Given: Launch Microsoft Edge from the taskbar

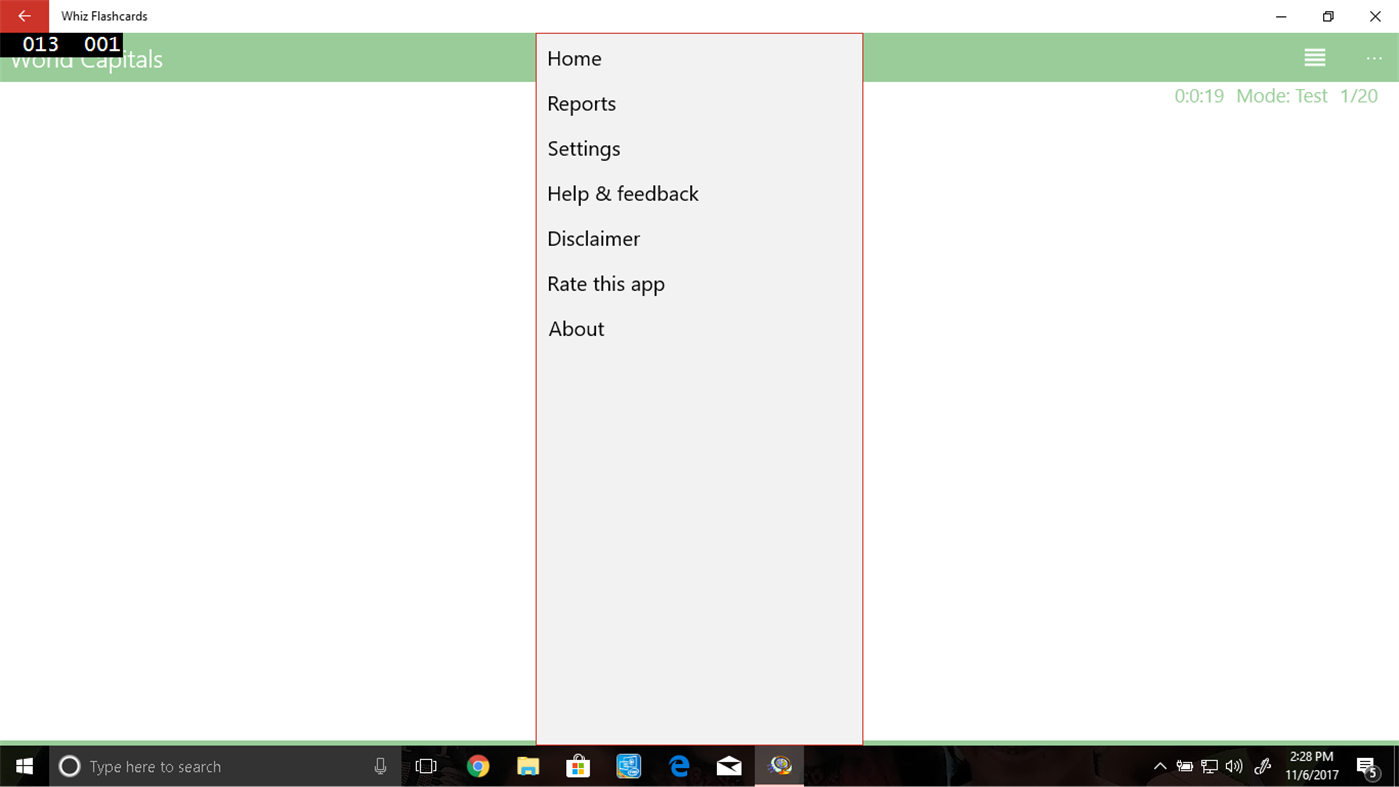Looking at the screenshot, I should 678,766.
